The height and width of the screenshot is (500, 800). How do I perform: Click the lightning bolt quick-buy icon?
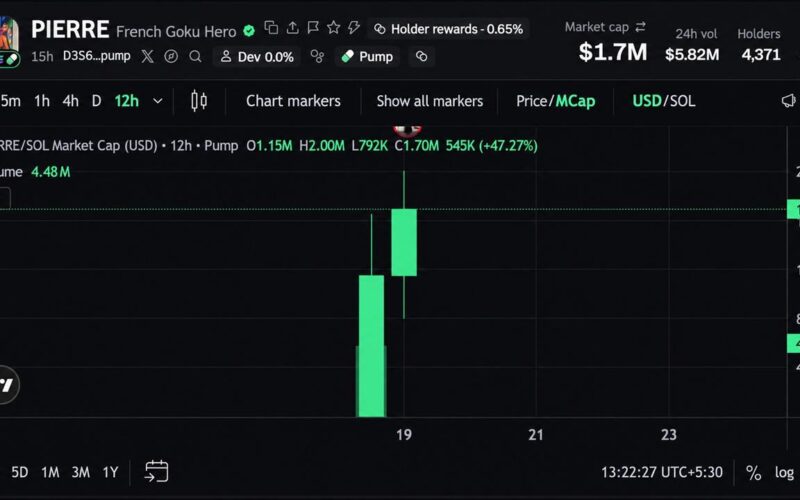click(x=354, y=28)
